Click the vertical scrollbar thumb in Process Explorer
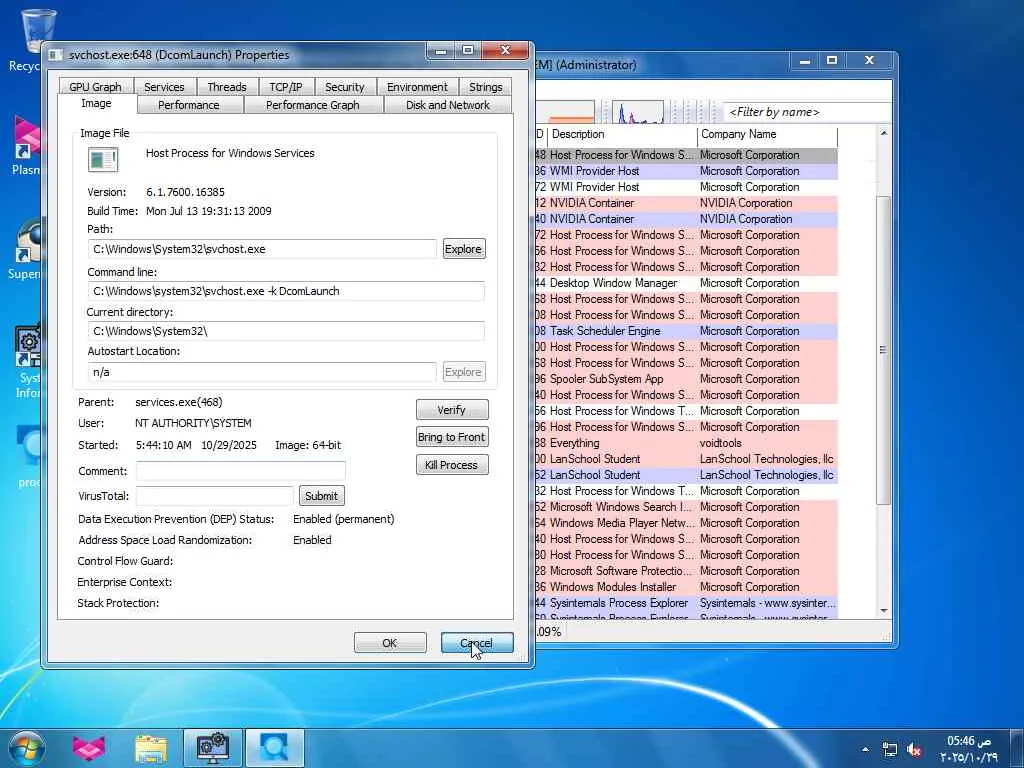The image size is (1024, 768). 884,349
